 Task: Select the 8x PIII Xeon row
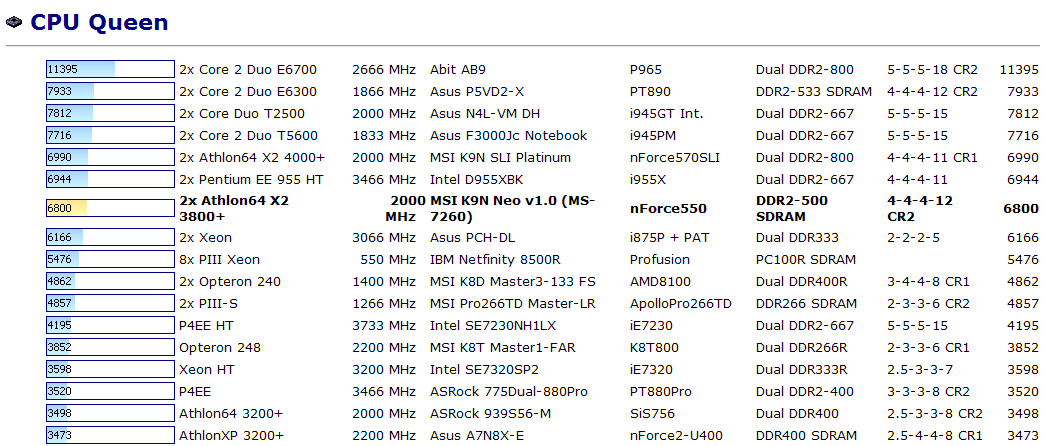542,259
